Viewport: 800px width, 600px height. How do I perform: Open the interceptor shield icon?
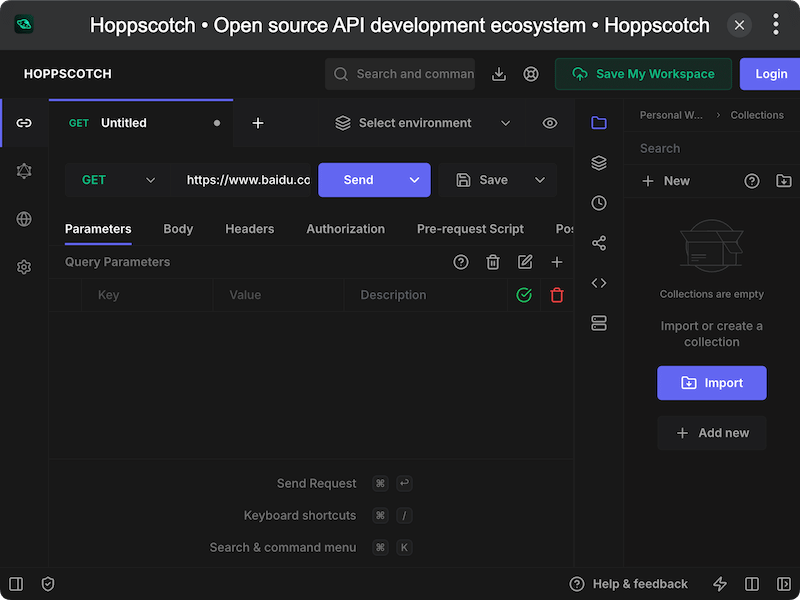tap(48, 584)
